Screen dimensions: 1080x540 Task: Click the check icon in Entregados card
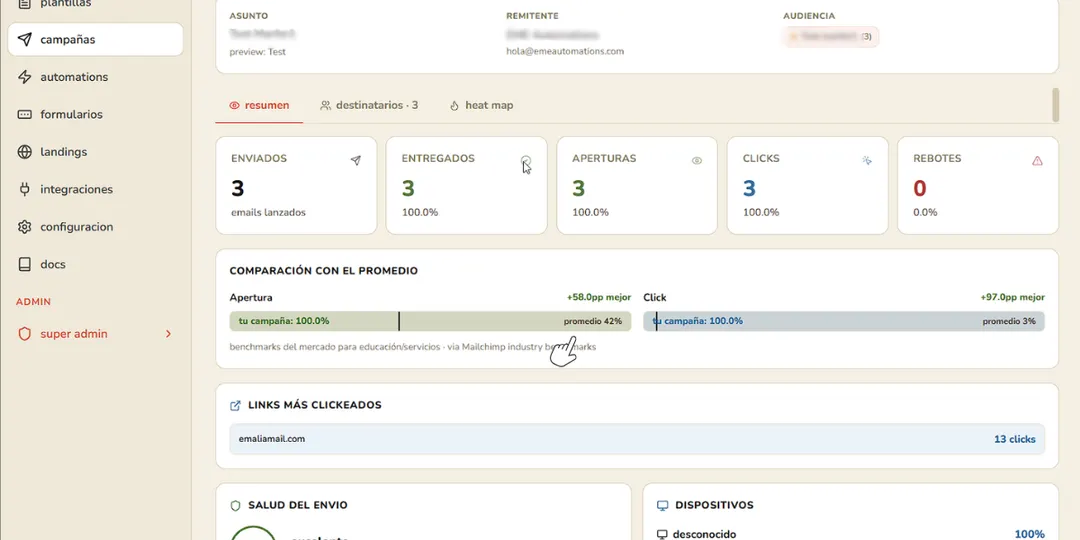526,160
